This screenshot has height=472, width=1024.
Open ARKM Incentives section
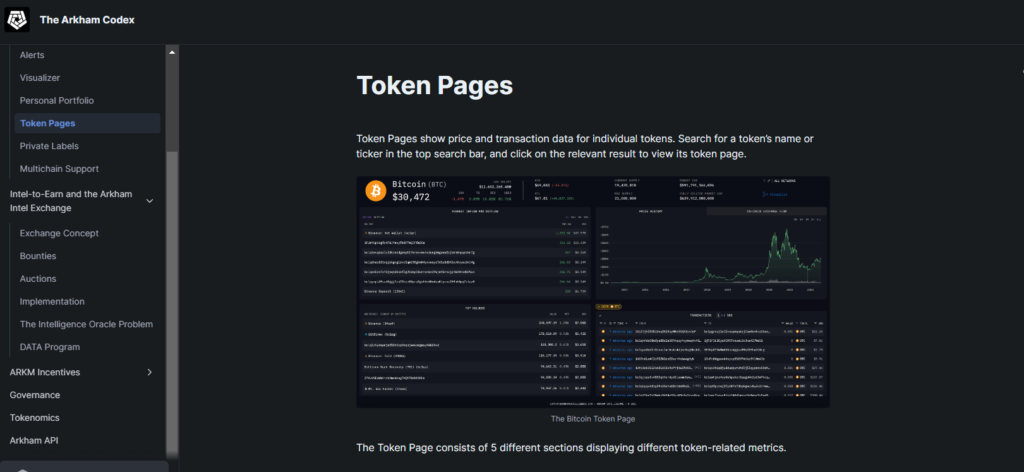pos(45,372)
